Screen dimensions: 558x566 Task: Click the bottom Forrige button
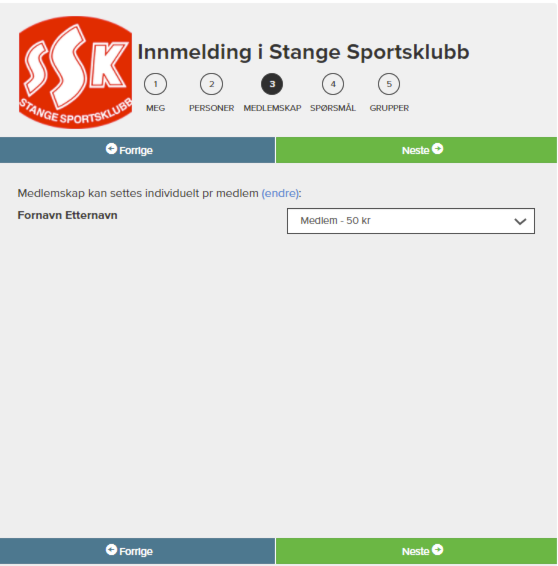[x=137, y=551]
